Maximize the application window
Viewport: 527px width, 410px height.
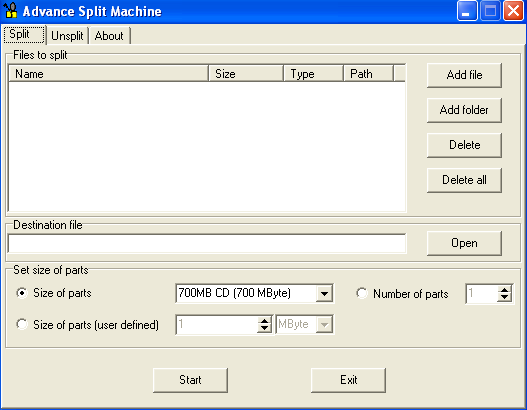[x=490, y=10]
